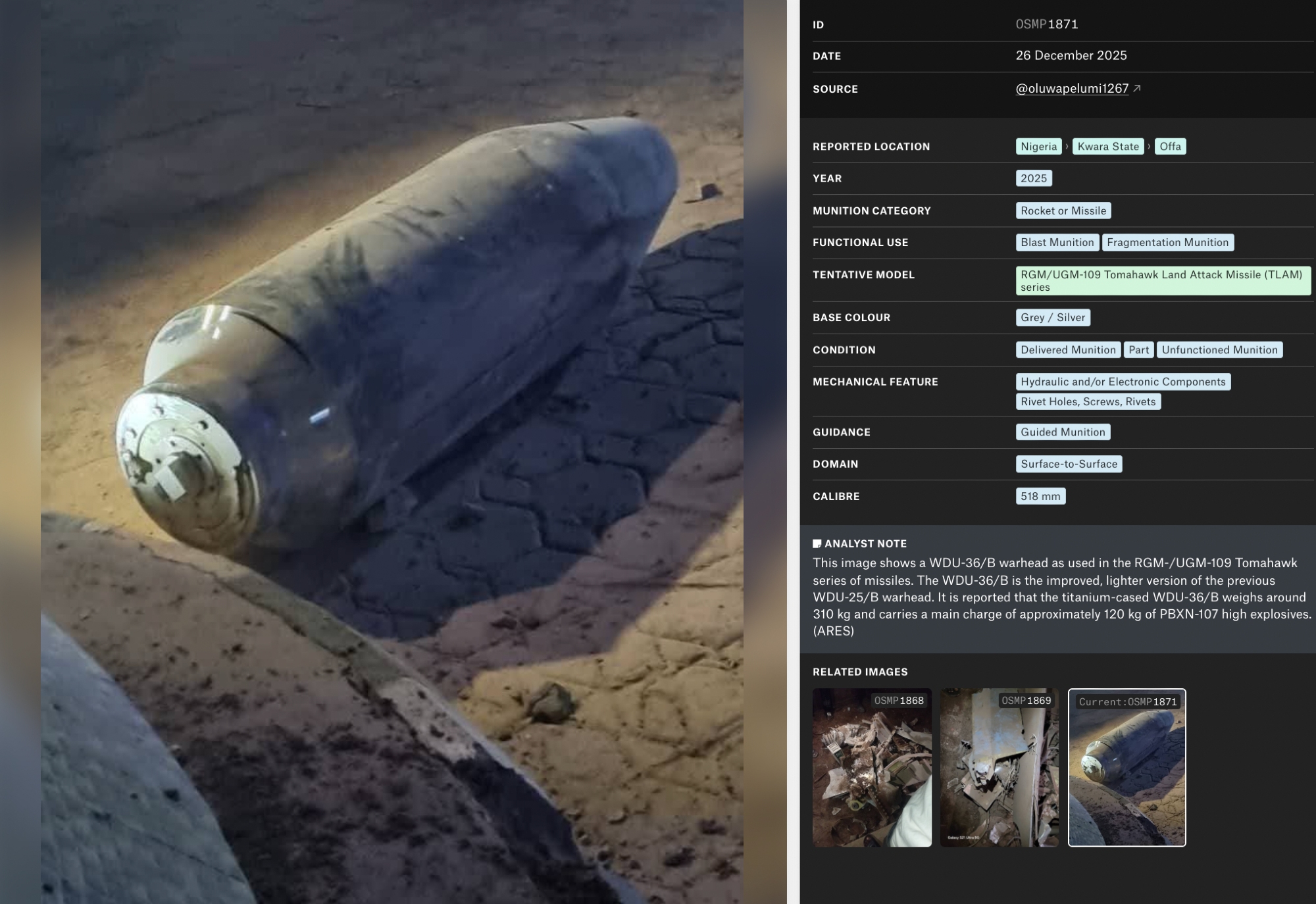Select the Hydraulic and/or Electronic Components tag
Viewport: 1316px width, 904px height.
click(1123, 382)
